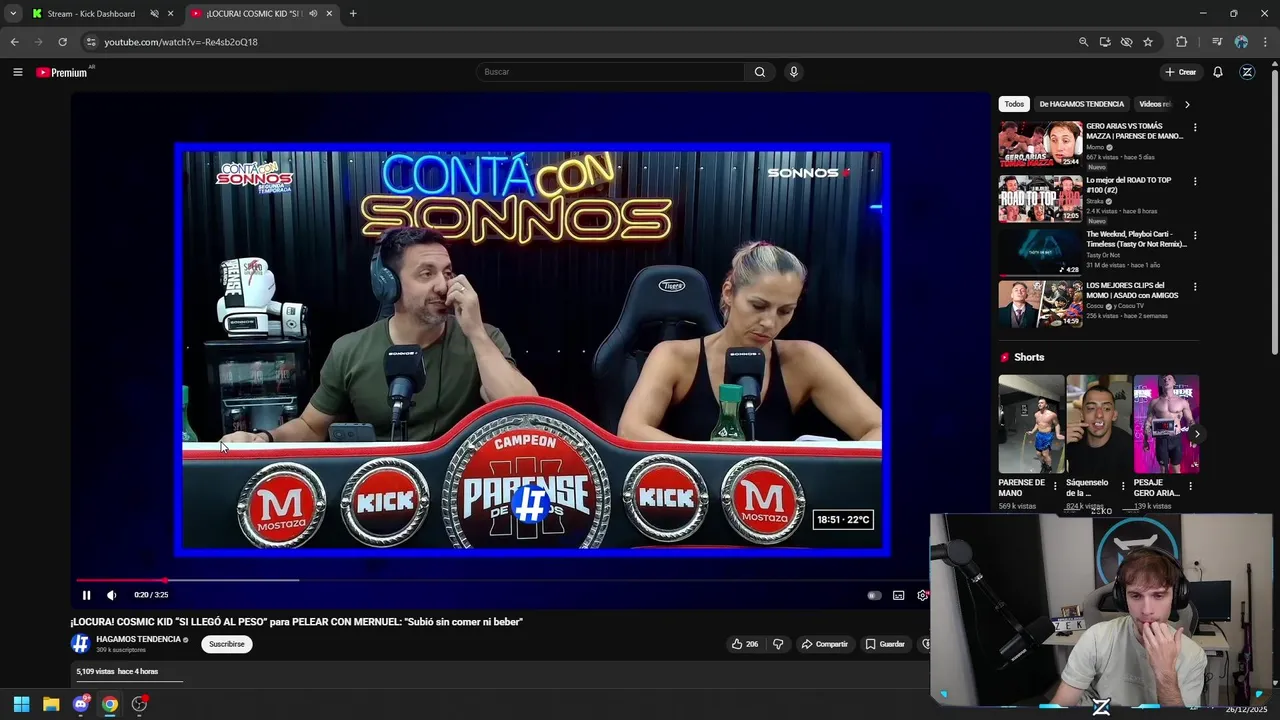Show more filter chips with right arrow

pyautogui.click(x=1187, y=104)
